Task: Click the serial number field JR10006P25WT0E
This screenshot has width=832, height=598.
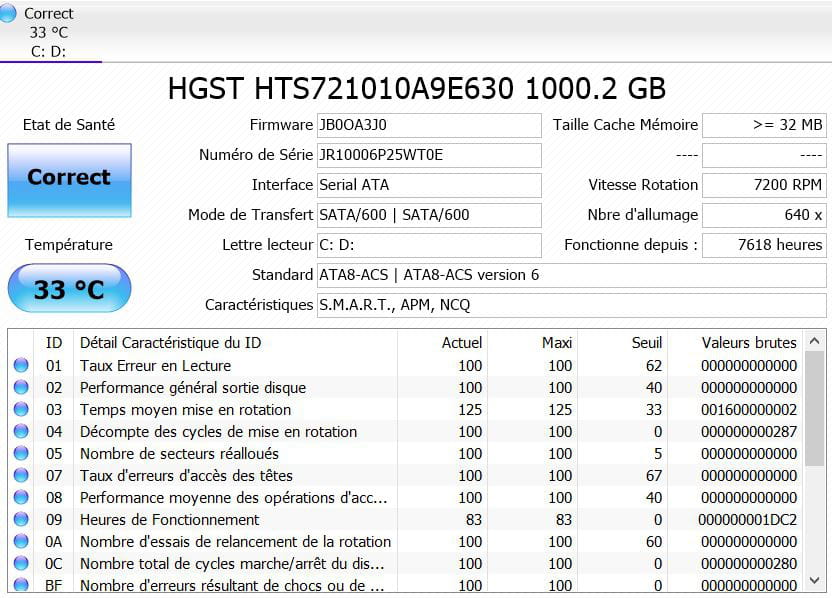Action: click(429, 155)
